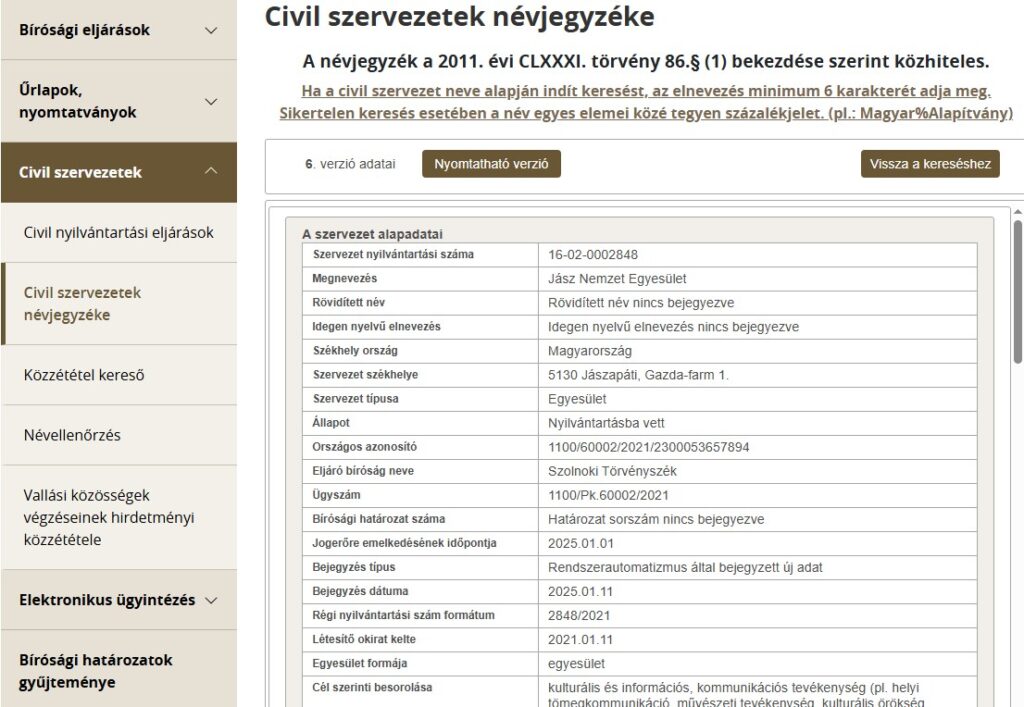Click Vissza a kereséshez button
Screen dimensions: 1024x707
point(930,164)
